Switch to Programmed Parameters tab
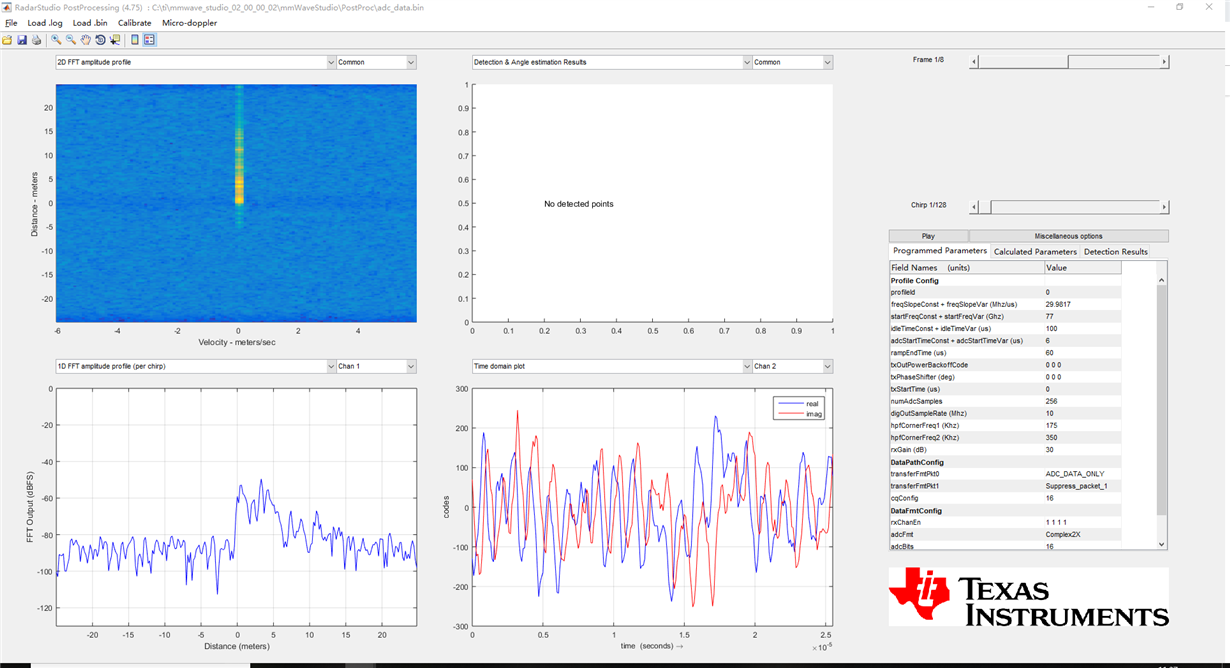This screenshot has width=1230, height=668. (940, 251)
